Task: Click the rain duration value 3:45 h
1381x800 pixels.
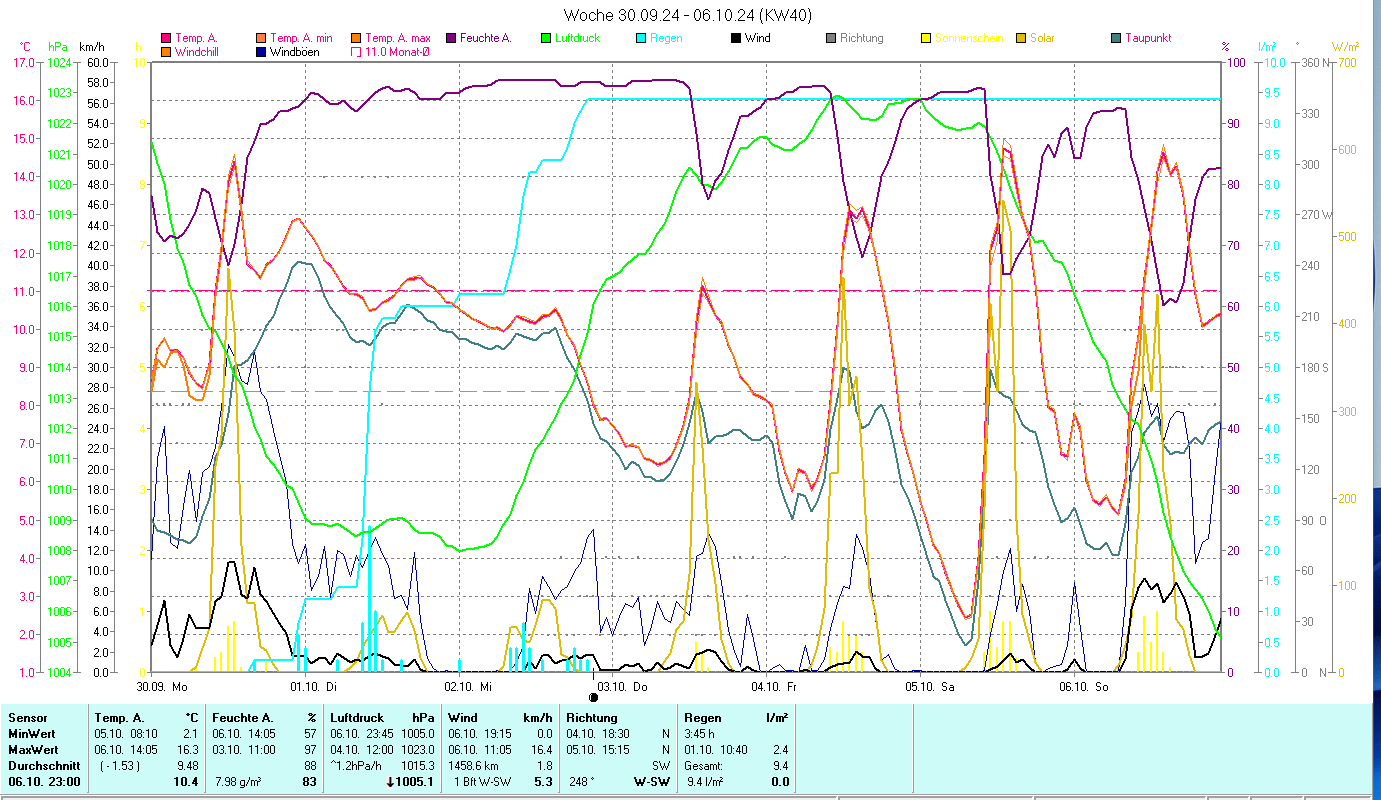Action: coord(701,734)
